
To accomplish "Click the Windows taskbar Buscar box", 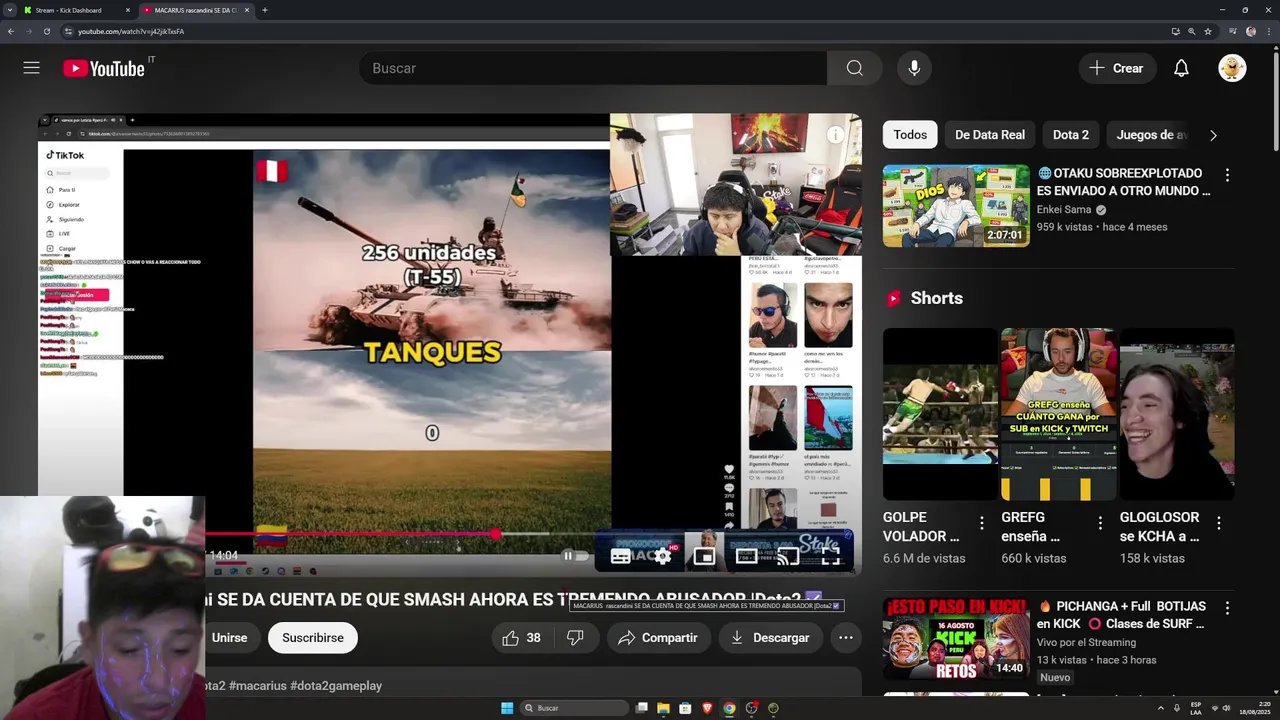I will pyautogui.click(x=573, y=708).
